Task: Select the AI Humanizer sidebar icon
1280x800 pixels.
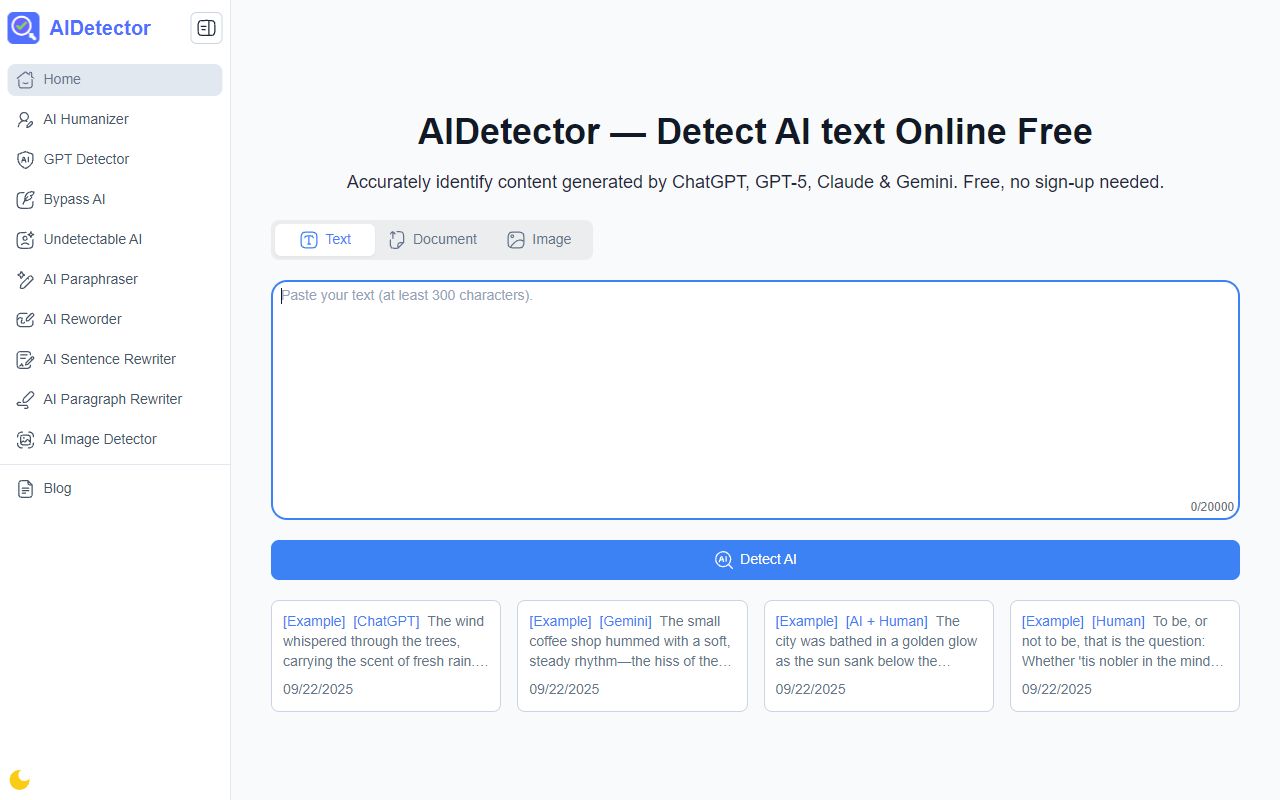Action: 25,119
